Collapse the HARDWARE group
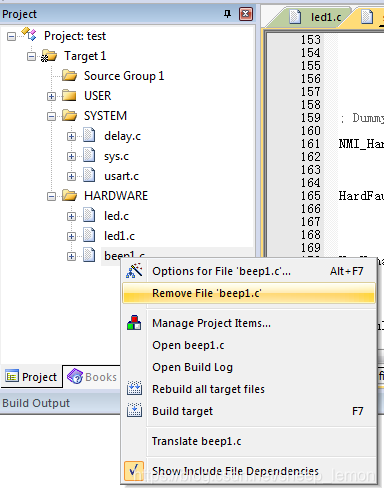 click(x=51, y=196)
